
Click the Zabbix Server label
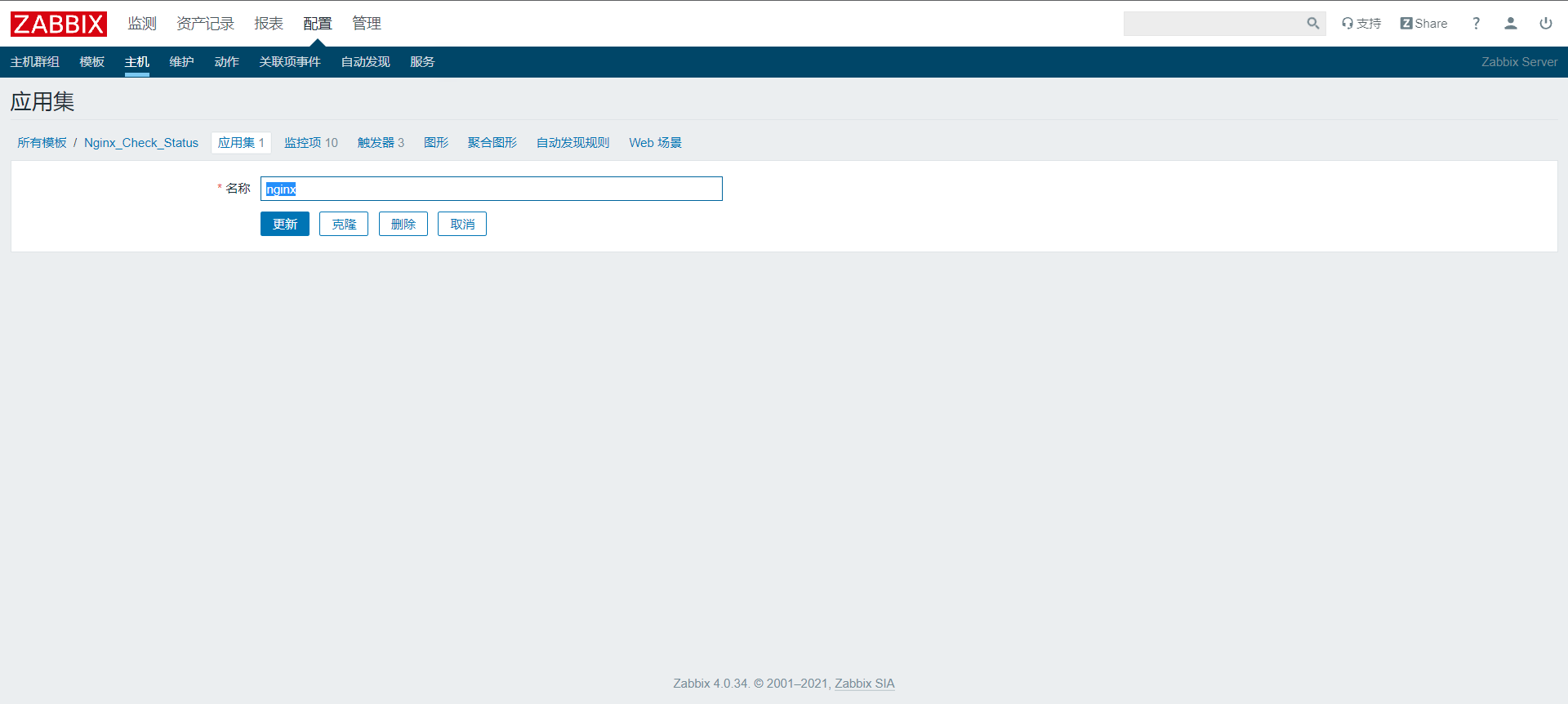click(1520, 62)
